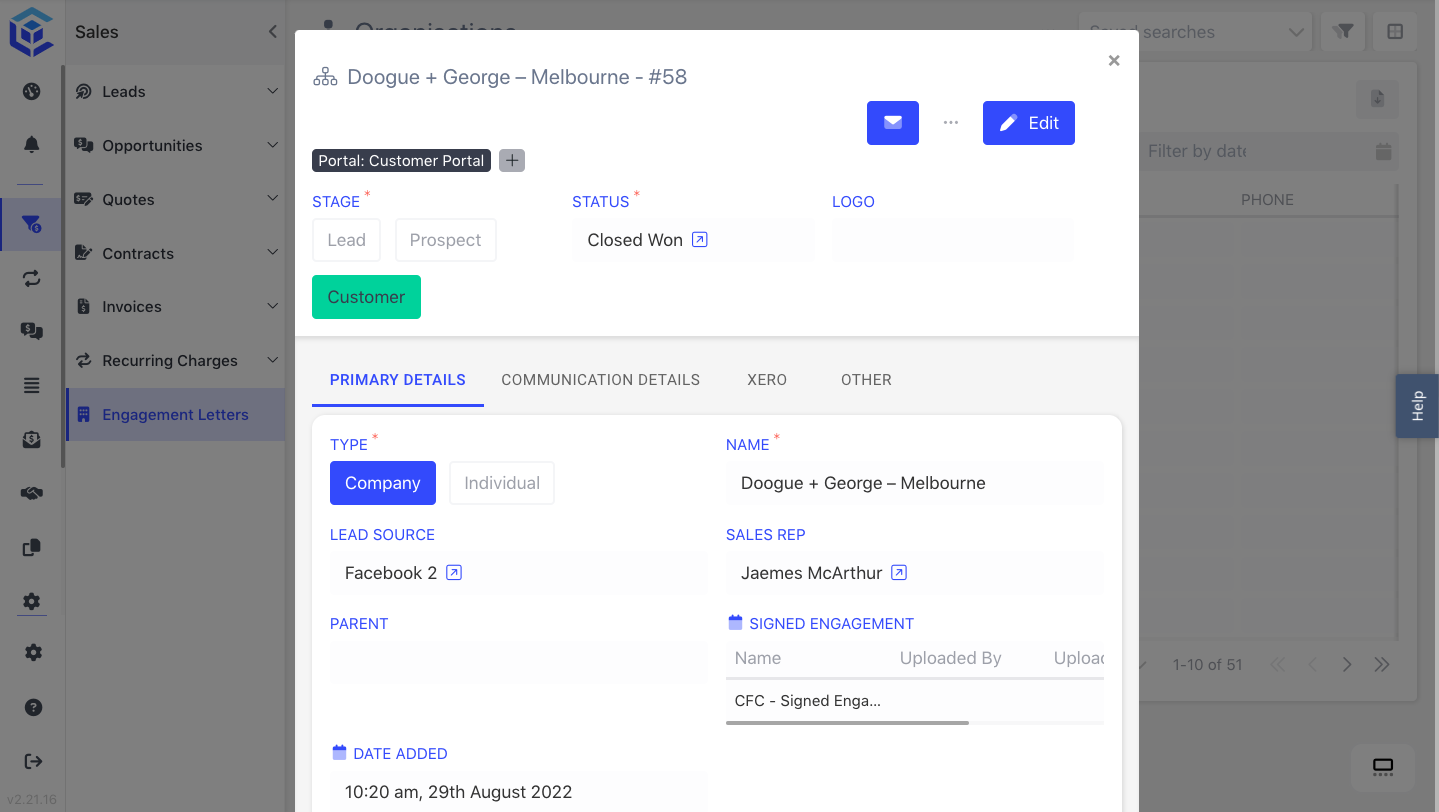Image resolution: width=1439 pixels, height=812 pixels.
Task: Open the copy documents icon in left rail
Action: tap(32, 547)
